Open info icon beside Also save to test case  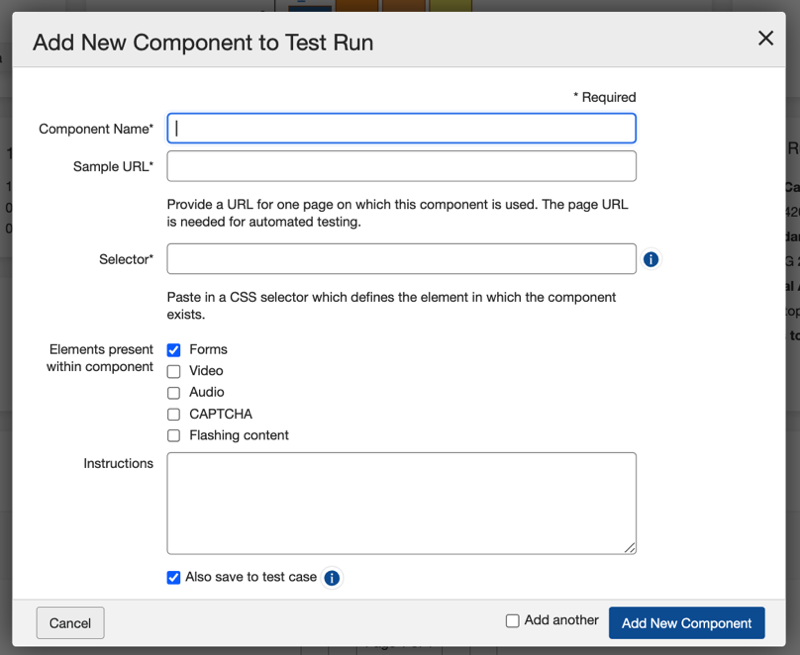pyautogui.click(x=332, y=578)
